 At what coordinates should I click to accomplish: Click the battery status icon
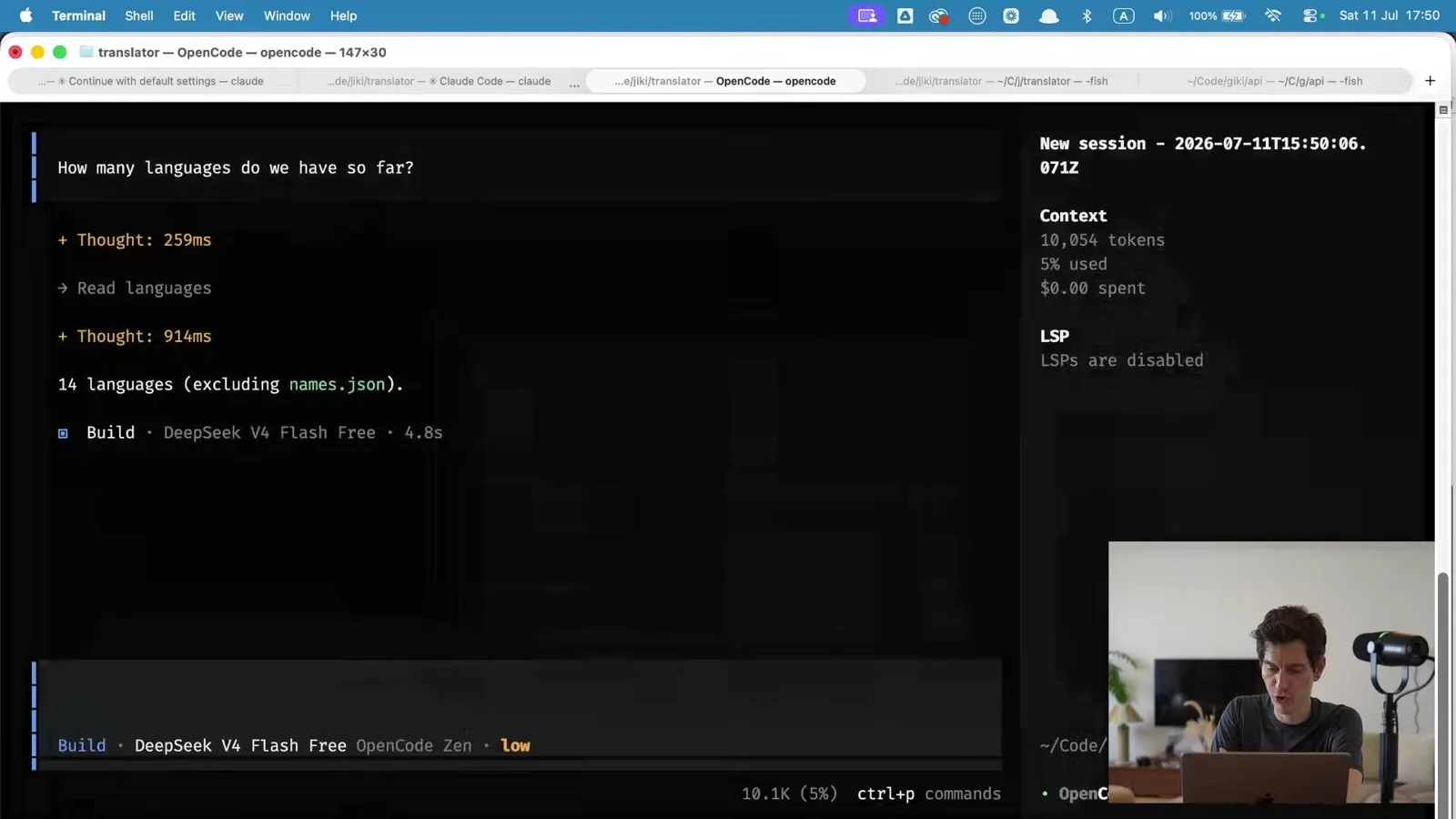click(1234, 15)
